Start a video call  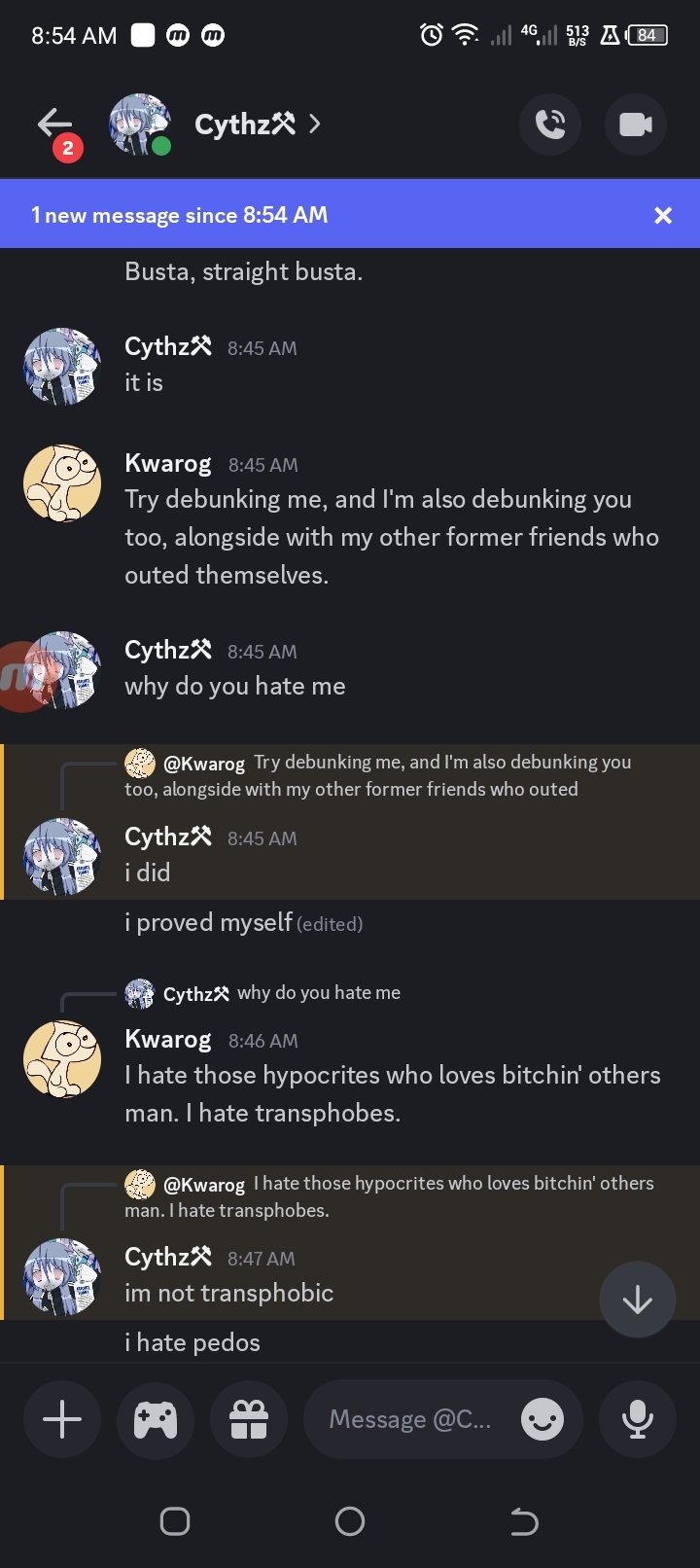[x=636, y=125]
